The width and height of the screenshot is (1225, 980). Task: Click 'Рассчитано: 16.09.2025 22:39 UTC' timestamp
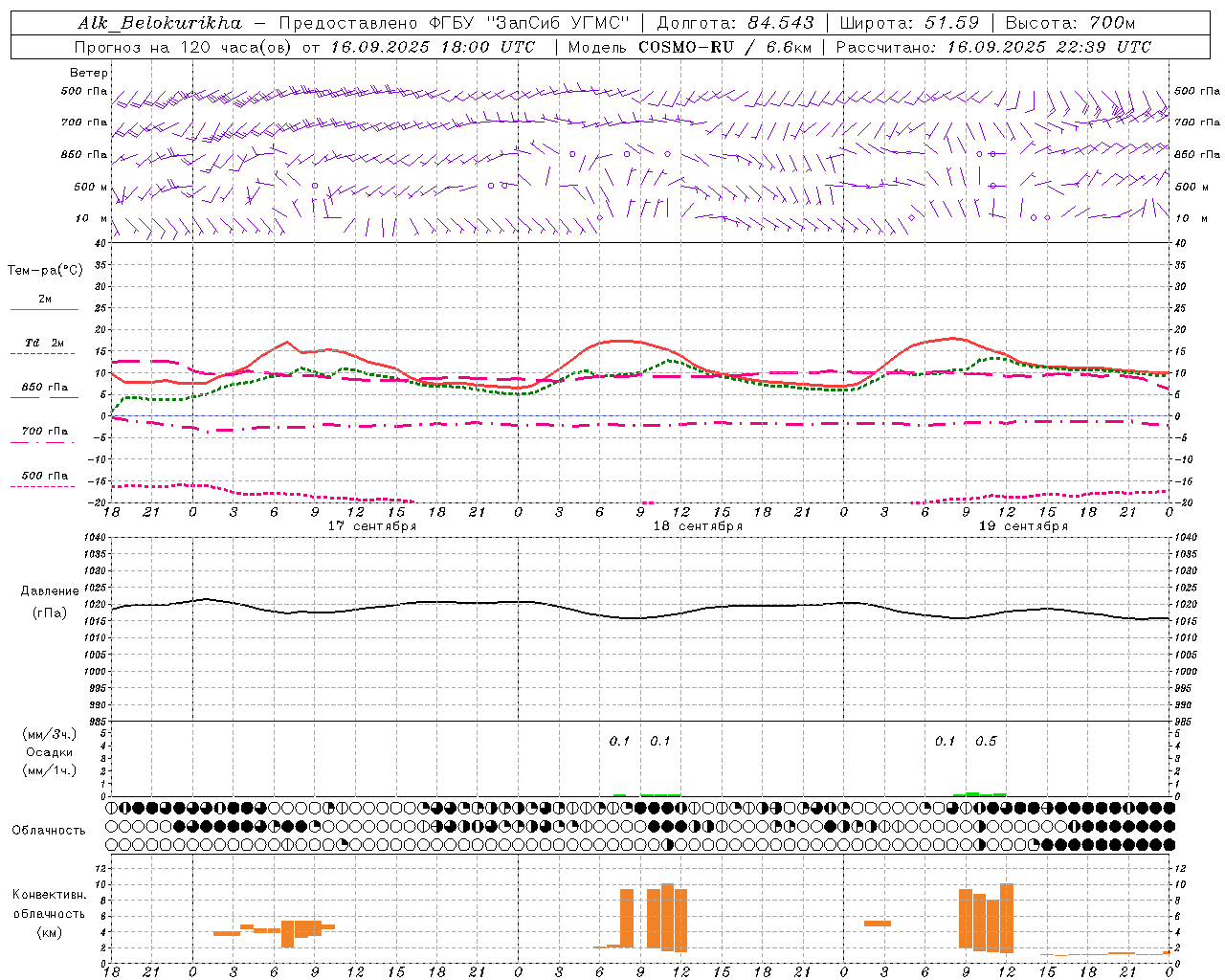pyautogui.click(x=993, y=47)
